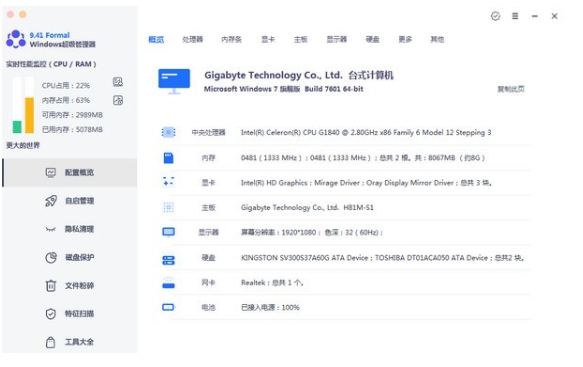
Task: Switch to the 处理器 tab
Action: [x=193, y=39]
